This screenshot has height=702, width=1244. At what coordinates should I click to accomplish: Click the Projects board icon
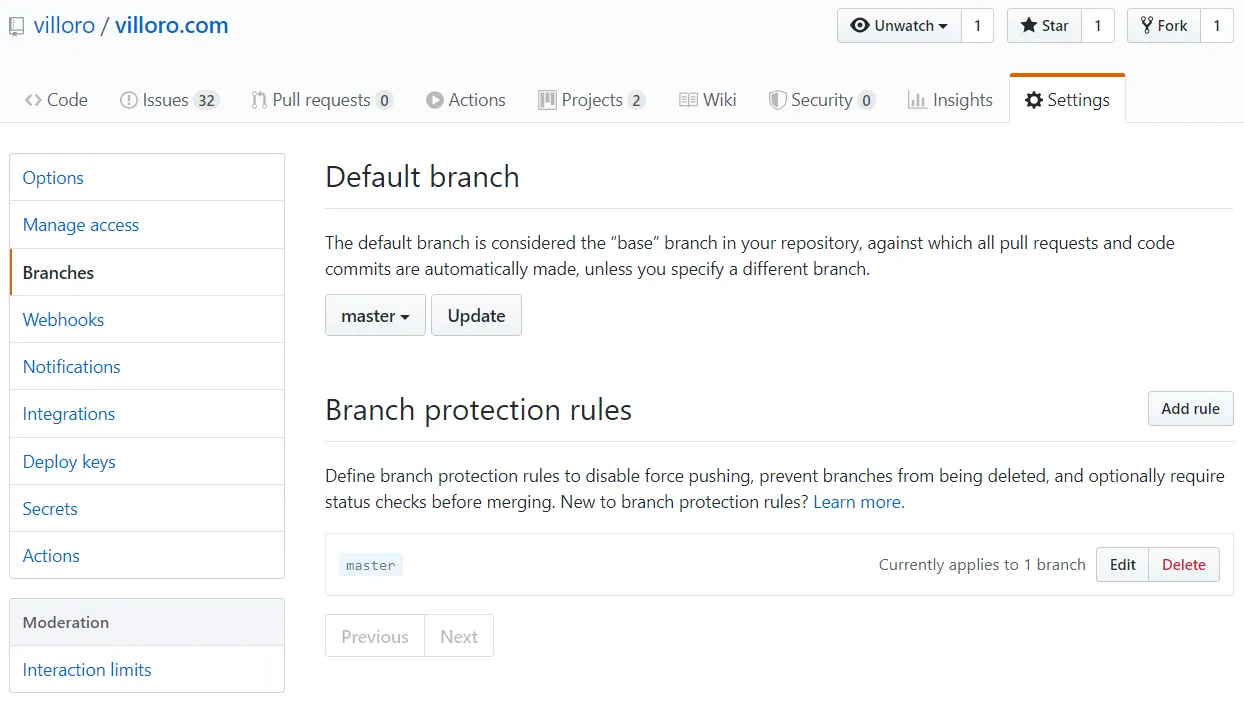(x=546, y=99)
